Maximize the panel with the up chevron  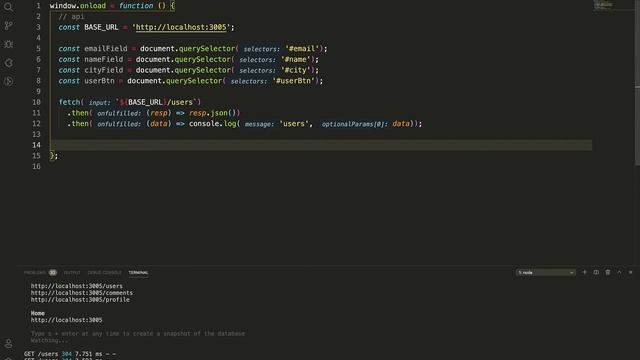coord(619,272)
